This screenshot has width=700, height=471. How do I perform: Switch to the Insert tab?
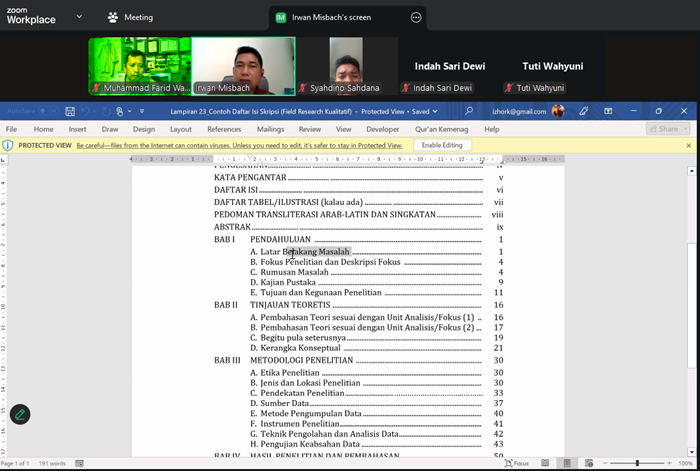point(77,129)
